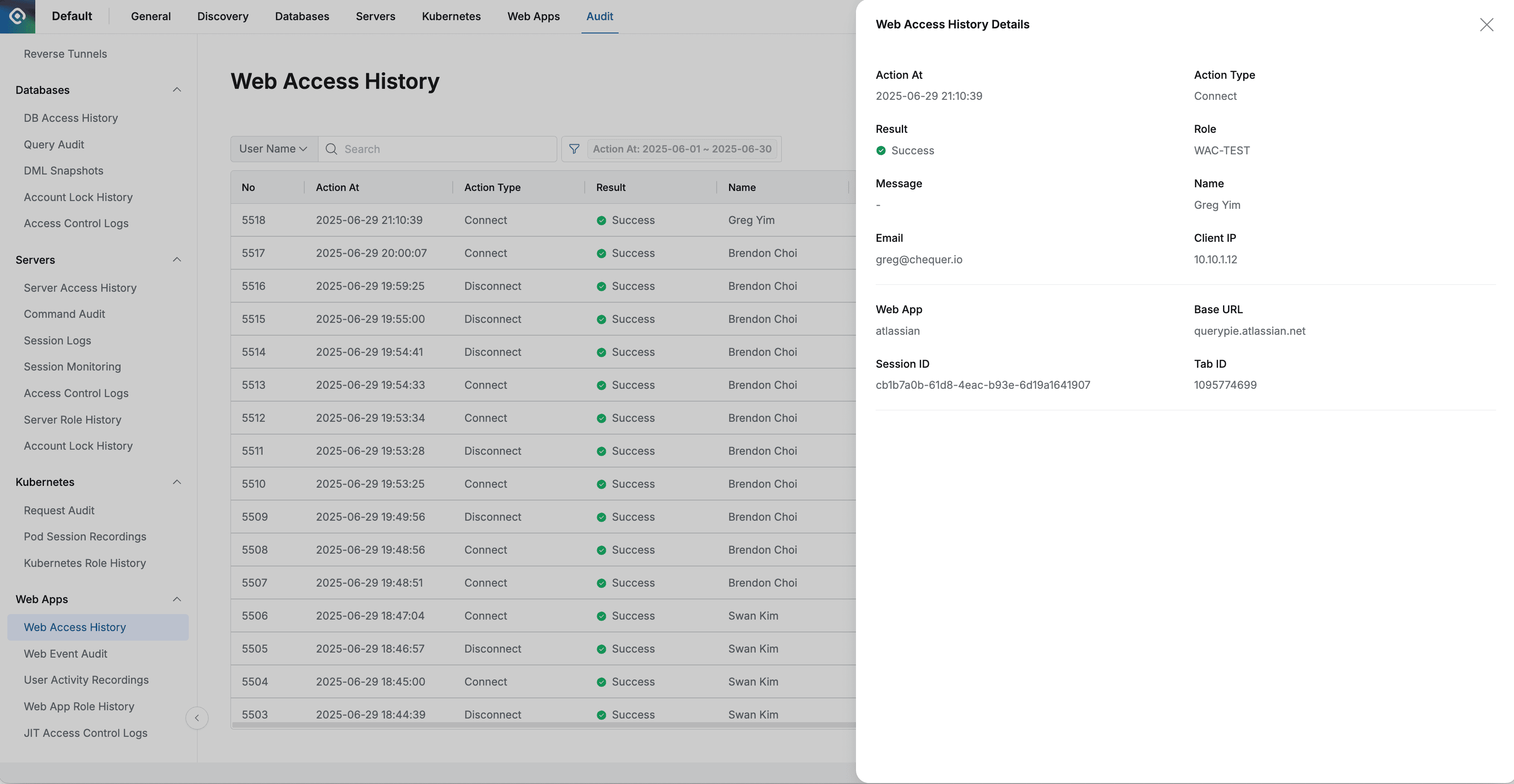
Task: Select the date range filter Action At field
Action: [682, 148]
